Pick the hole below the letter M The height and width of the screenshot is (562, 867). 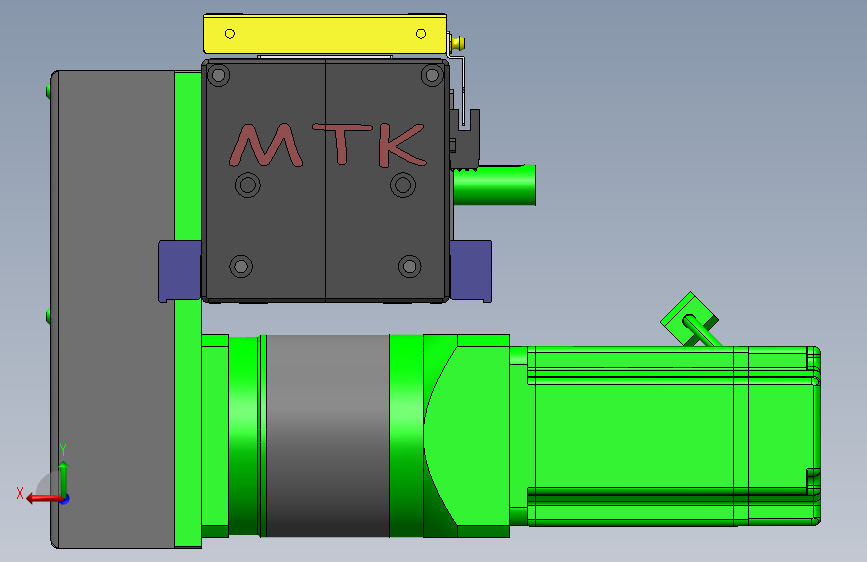click(x=248, y=185)
